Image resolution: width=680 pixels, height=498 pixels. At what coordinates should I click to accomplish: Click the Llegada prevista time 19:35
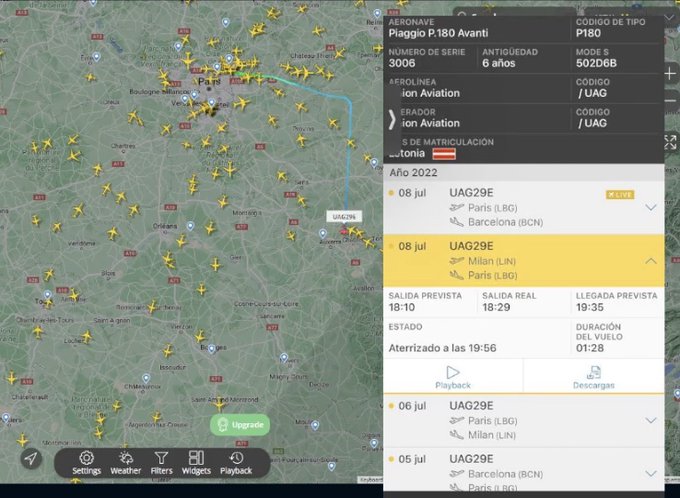click(590, 307)
